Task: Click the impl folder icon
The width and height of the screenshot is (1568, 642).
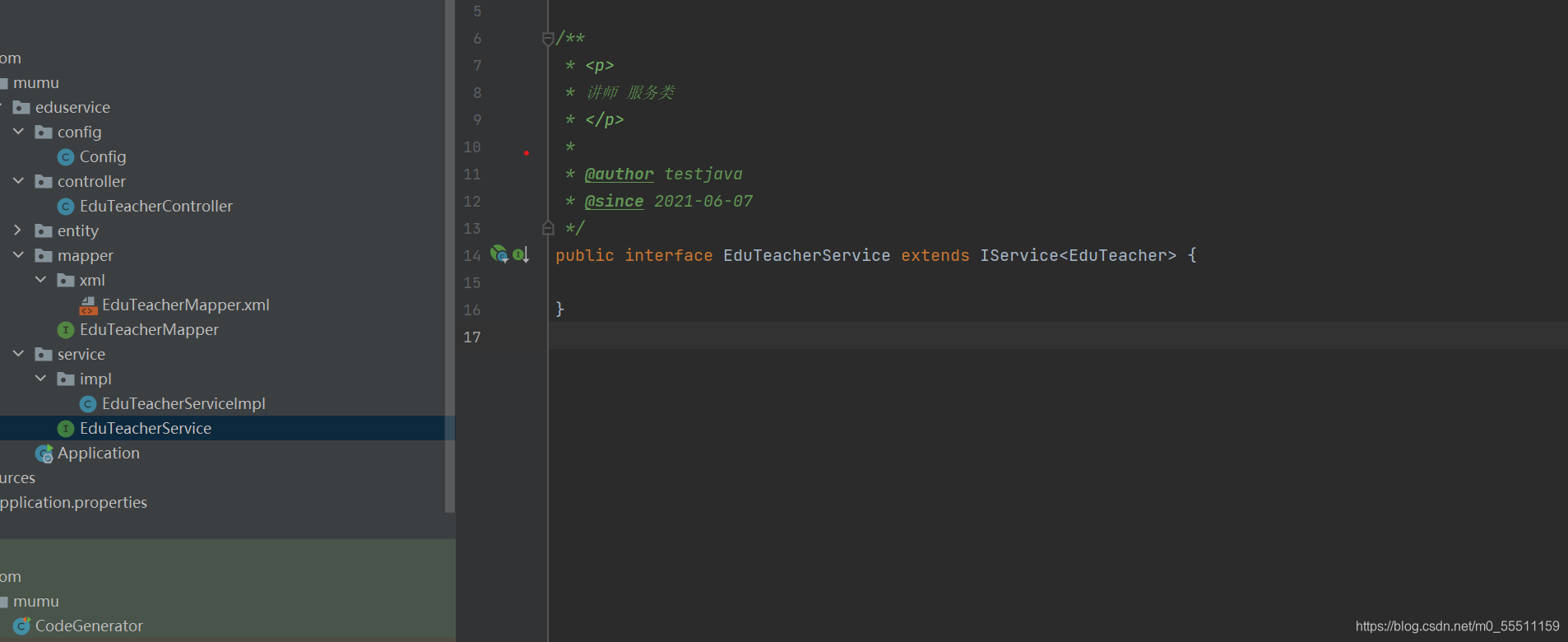Action: 66,379
